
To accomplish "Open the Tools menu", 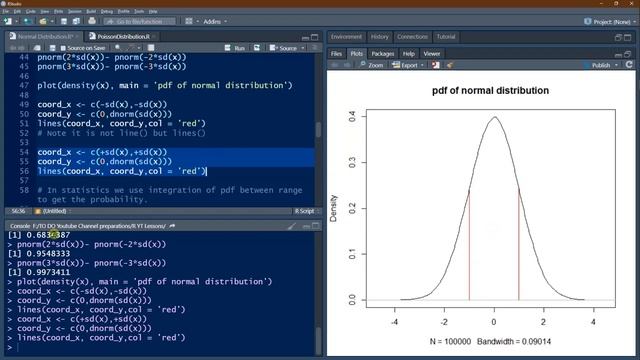I will pos(139,11).
